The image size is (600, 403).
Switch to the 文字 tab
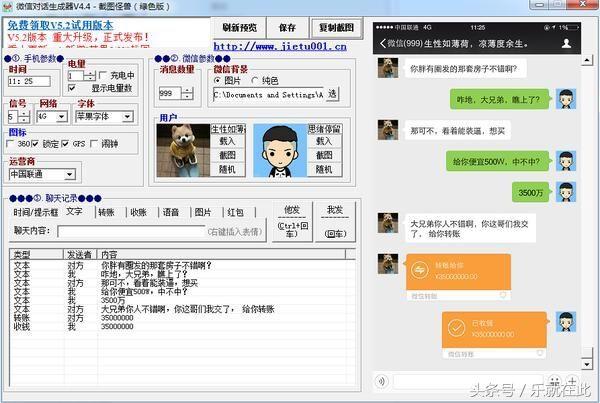tap(75, 212)
